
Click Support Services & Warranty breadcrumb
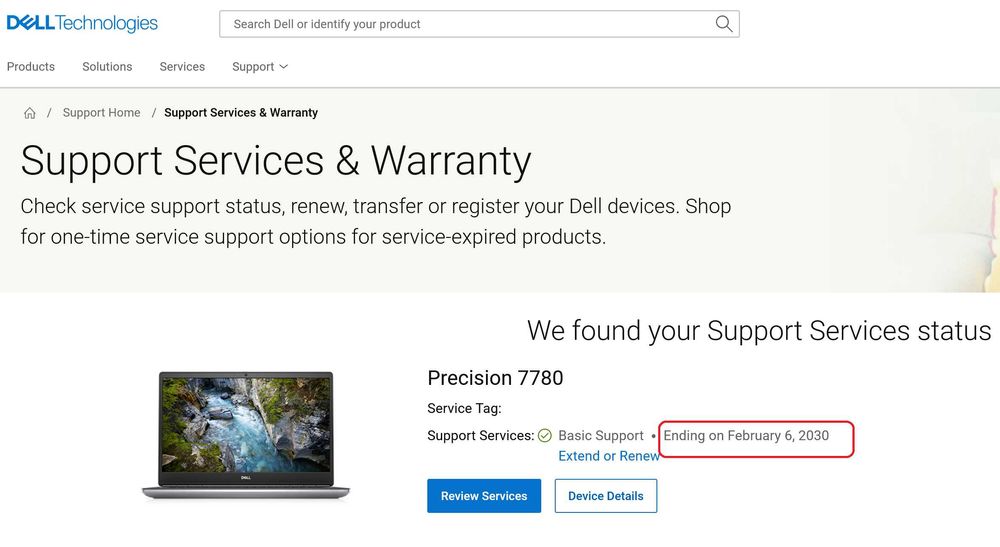[241, 113]
